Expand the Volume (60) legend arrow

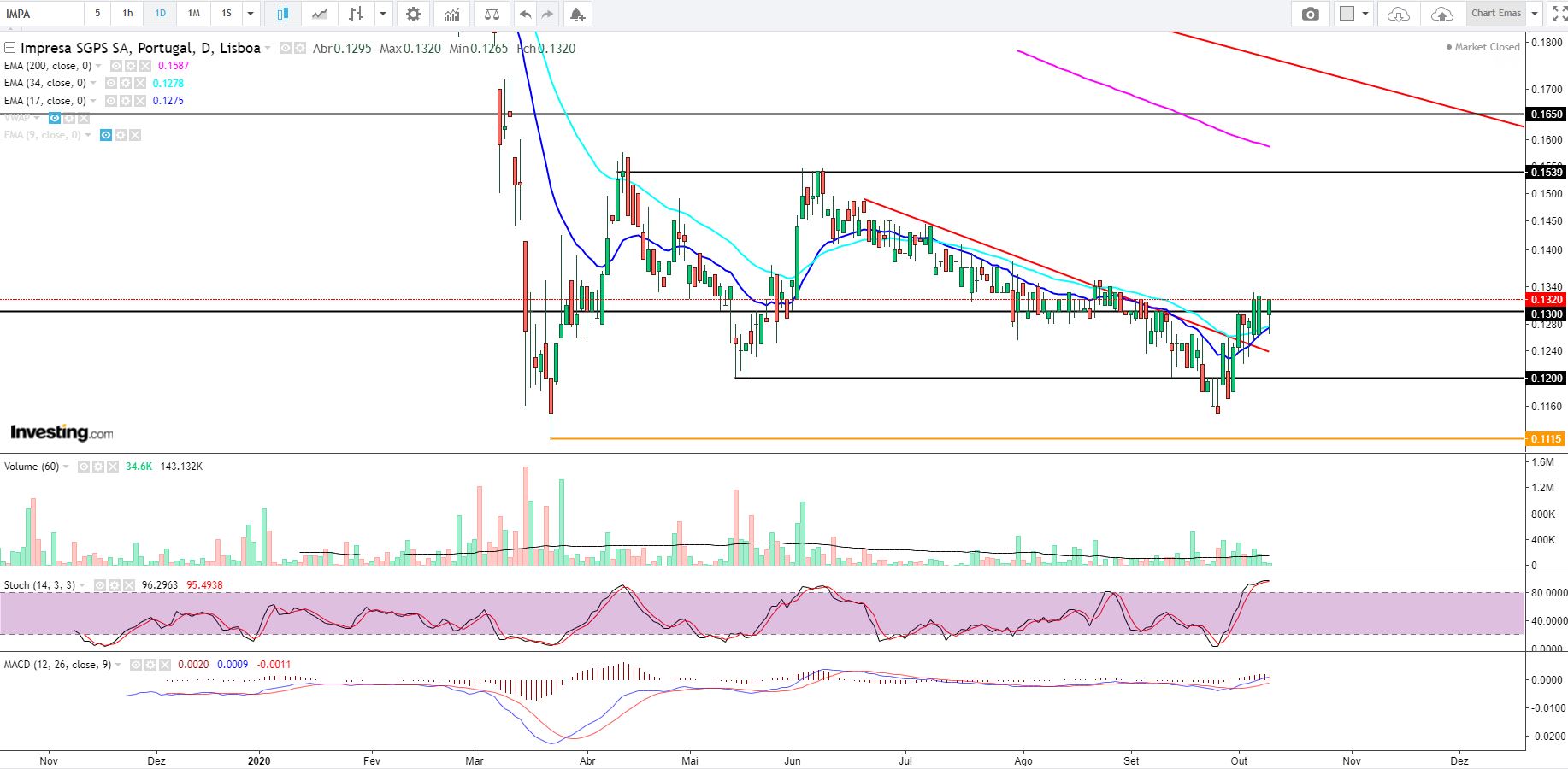(x=66, y=467)
